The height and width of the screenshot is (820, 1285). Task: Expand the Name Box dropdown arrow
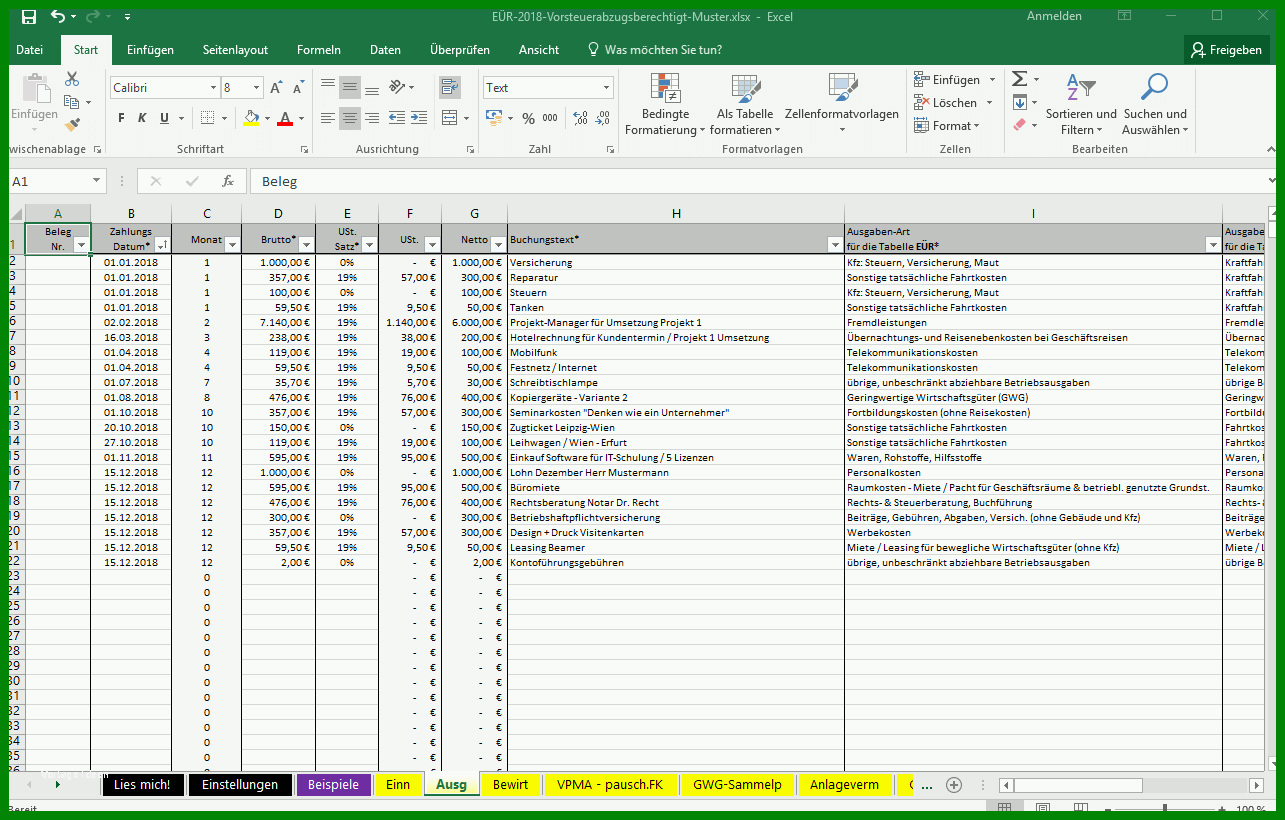97,181
